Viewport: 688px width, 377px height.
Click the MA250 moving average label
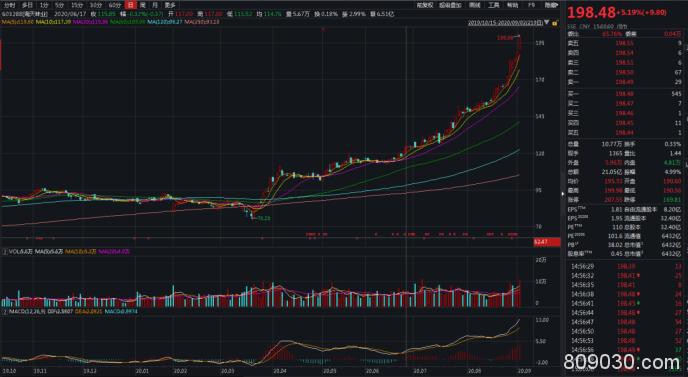tap(202, 22)
